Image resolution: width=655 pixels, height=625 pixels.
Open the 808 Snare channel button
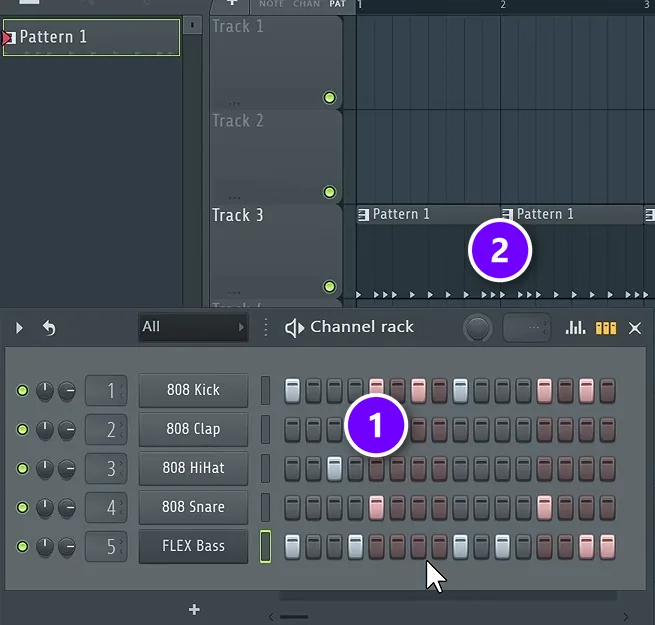pyautogui.click(x=193, y=507)
